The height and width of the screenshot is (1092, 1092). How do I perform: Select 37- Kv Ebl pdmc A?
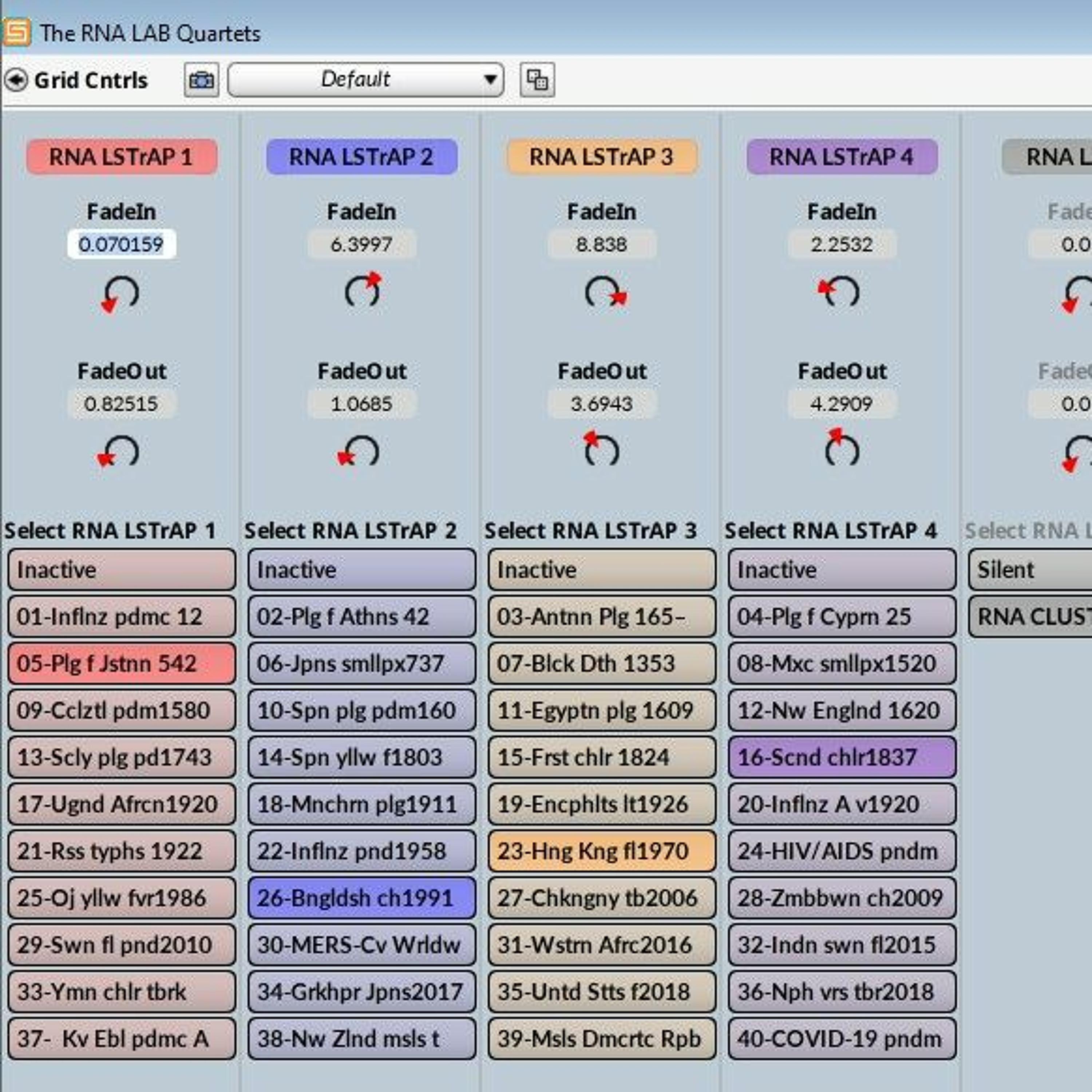pos(122,1038)
